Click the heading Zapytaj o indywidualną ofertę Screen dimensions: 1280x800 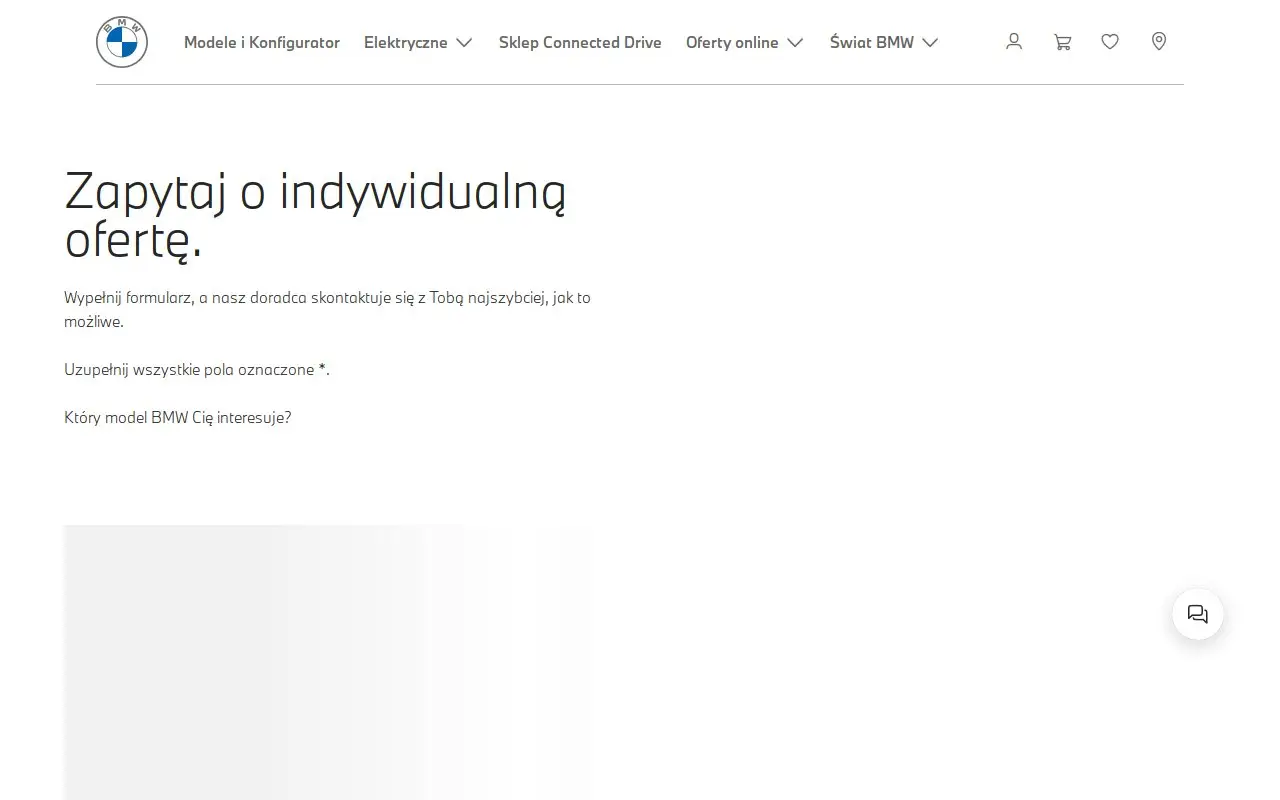point(315,216)
